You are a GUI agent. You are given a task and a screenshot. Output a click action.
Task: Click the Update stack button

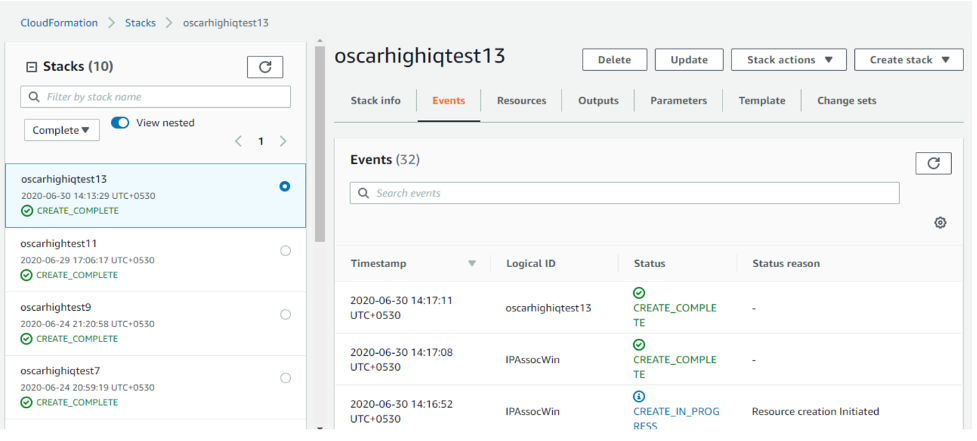click(689, 60)
